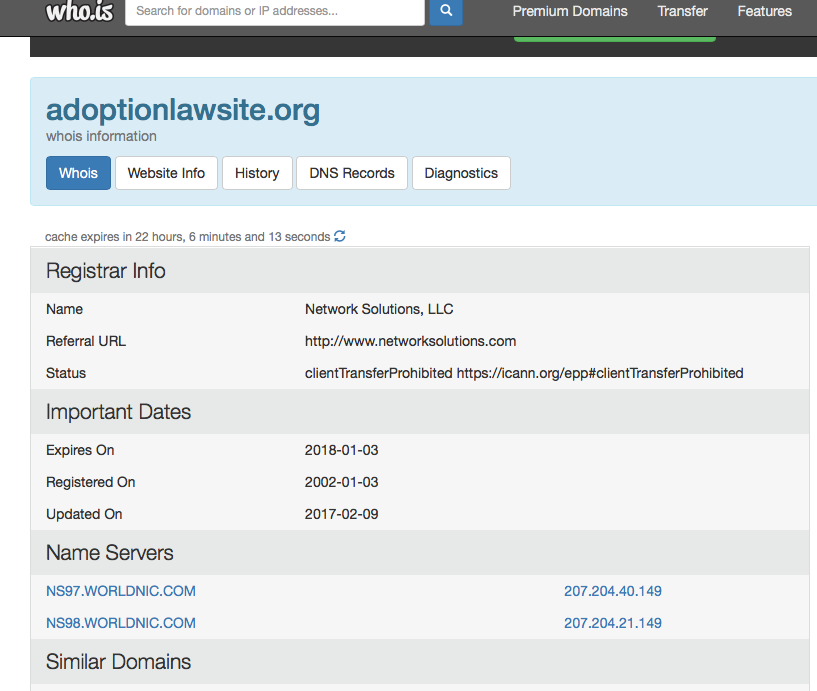Click the green button below the navbar

(x=614, y=38)
